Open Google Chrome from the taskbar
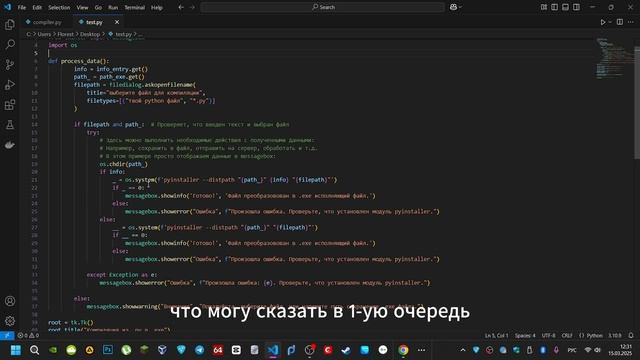The width and height of the screenshot is (640, 360). [403, 350]
